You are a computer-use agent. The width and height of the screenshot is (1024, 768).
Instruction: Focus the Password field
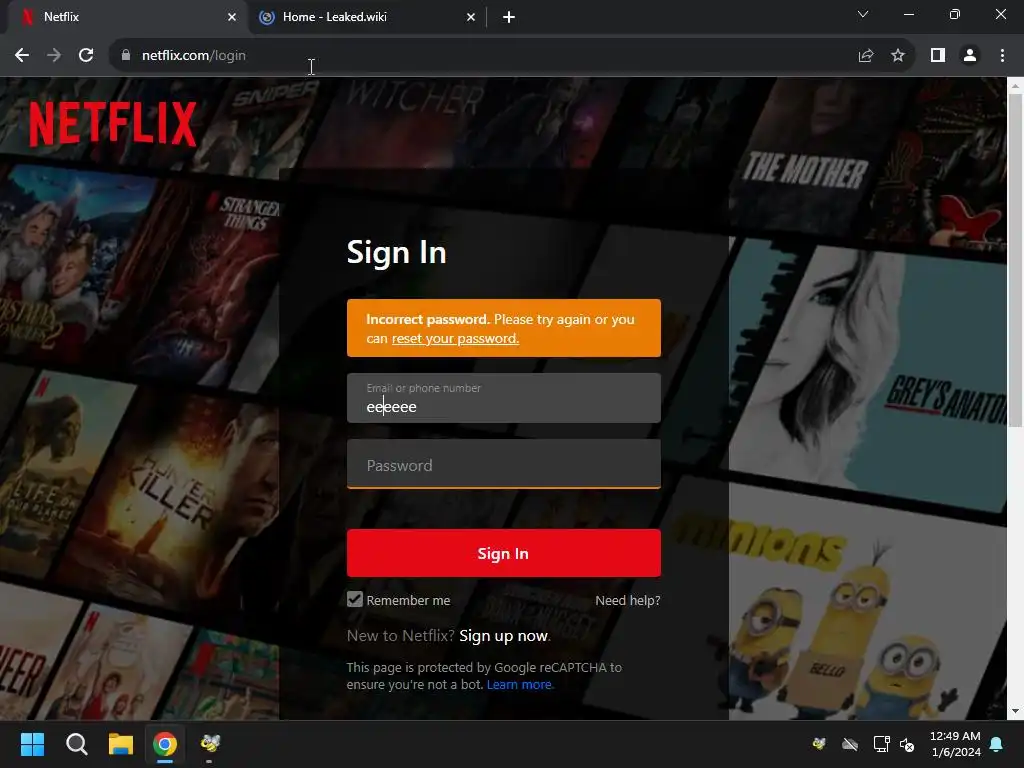tap(504, 464)
